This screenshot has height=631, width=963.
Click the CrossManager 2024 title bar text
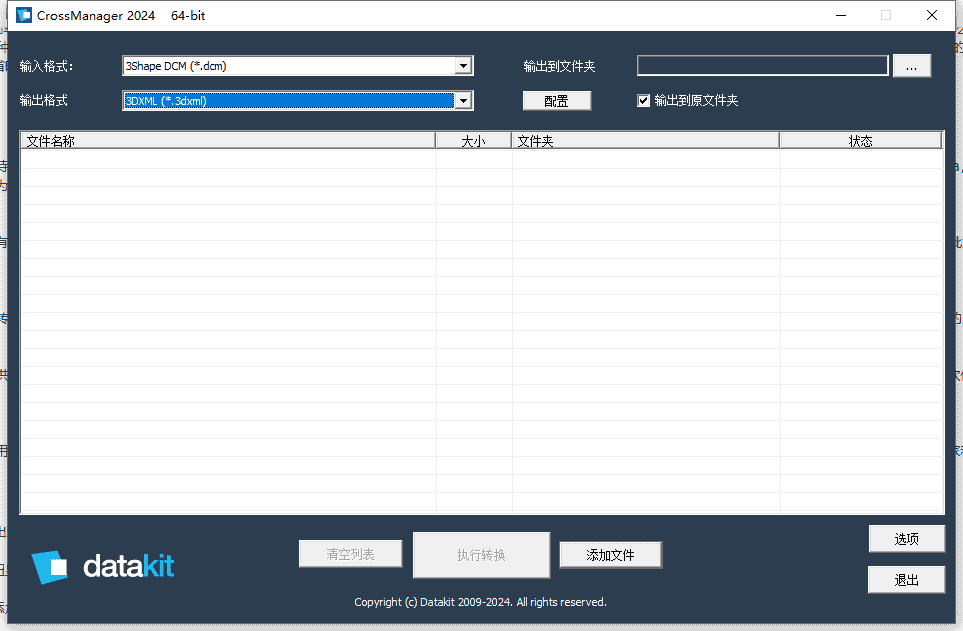click(x=96, y=15)
